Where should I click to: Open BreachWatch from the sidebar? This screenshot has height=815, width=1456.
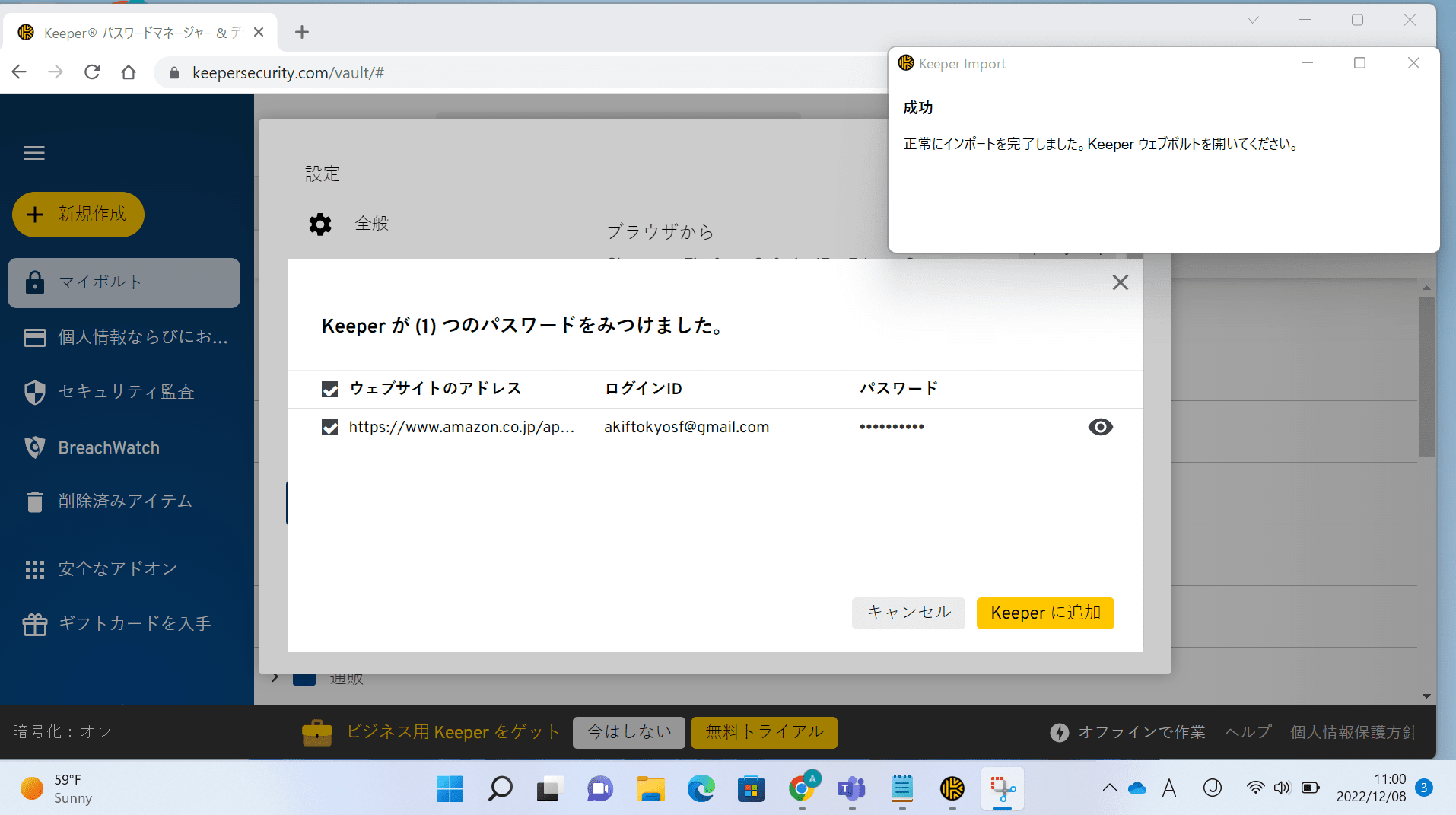109,448
